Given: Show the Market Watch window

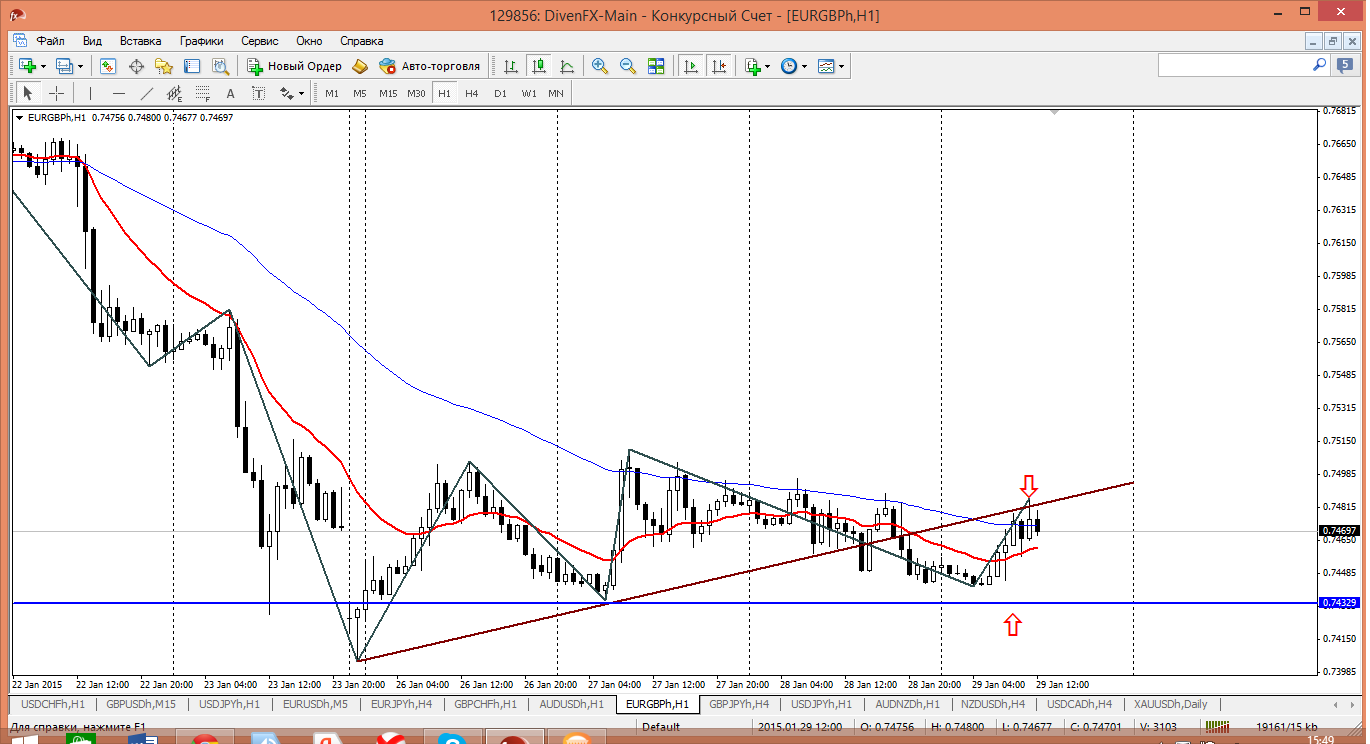Looking at the screenshot, I should tap(108, 66).
